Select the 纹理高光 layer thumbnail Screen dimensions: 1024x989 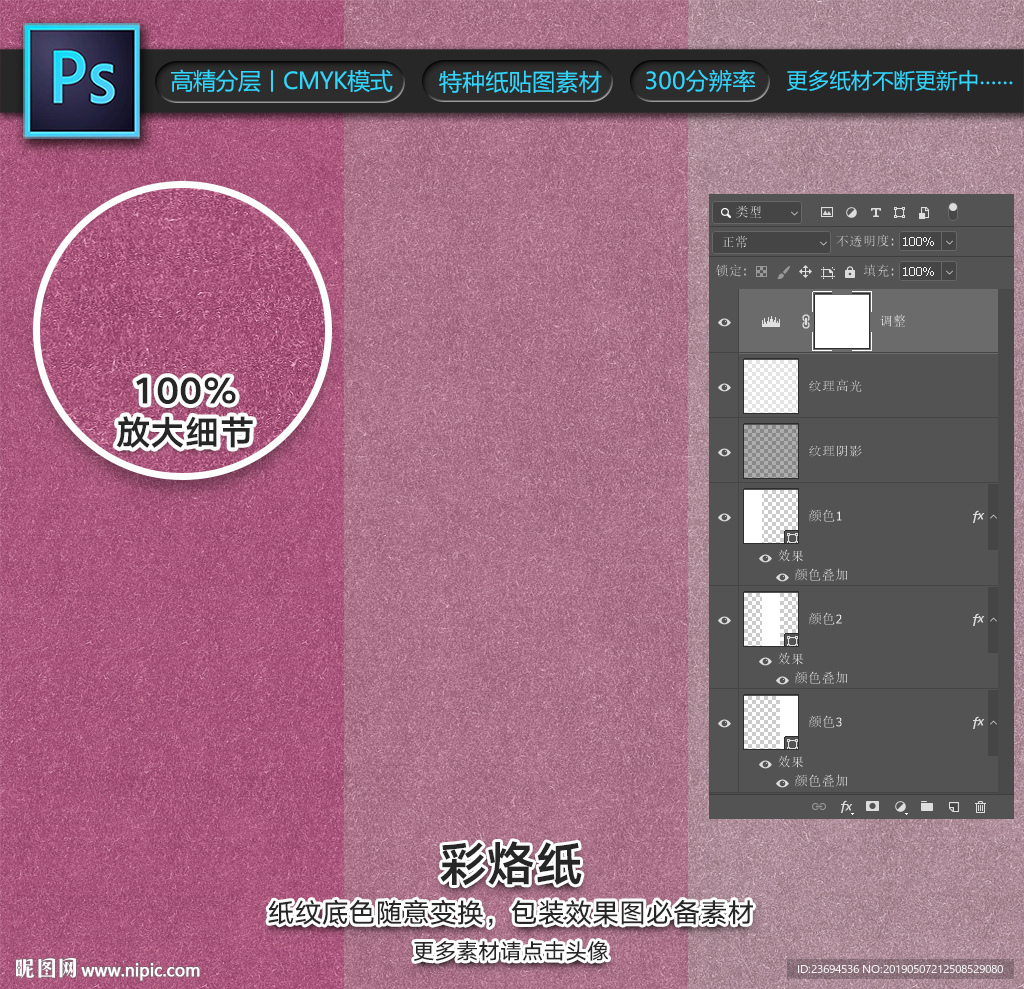[x=771, y=386]
